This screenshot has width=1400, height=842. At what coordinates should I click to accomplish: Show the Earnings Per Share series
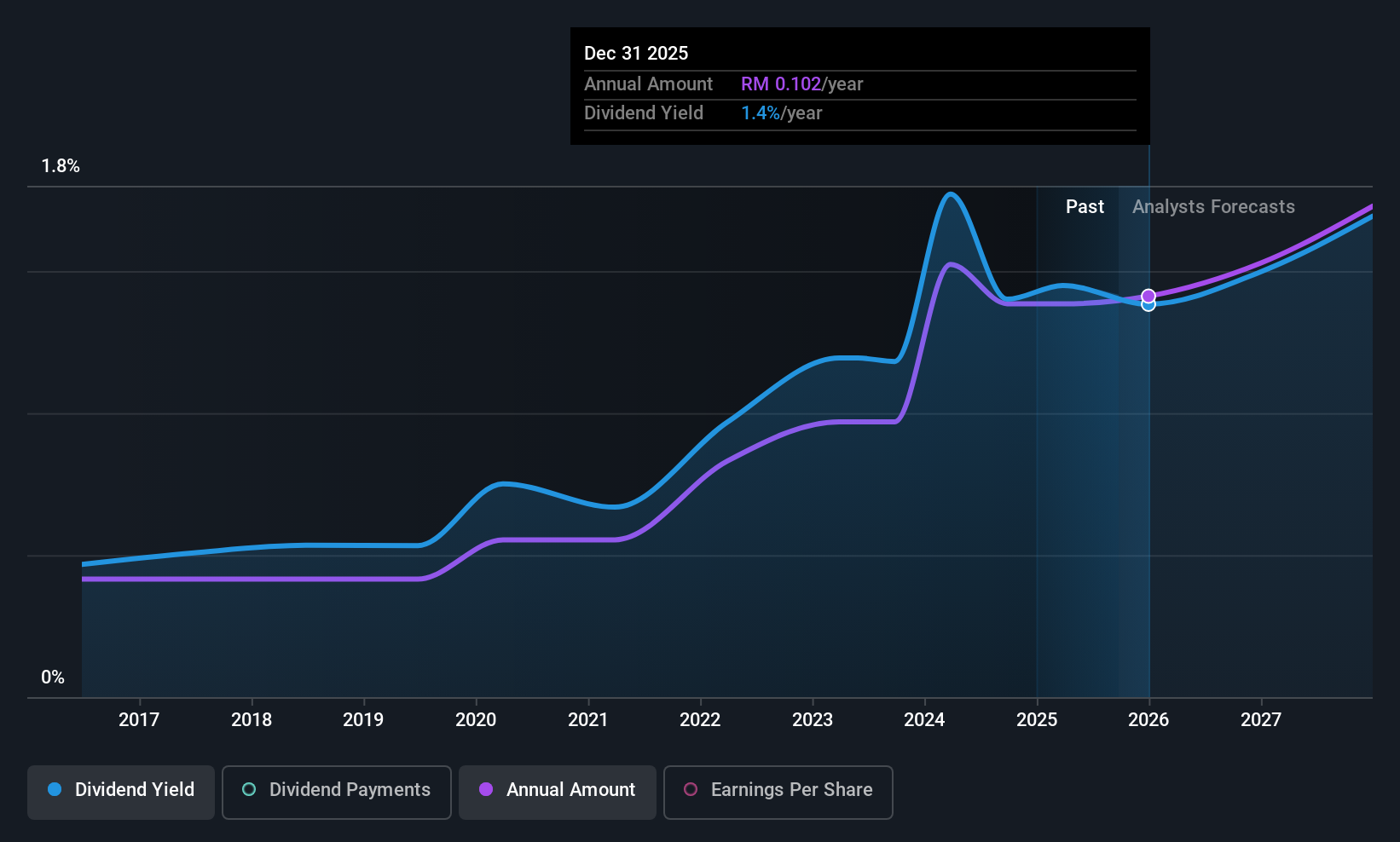(778, 792)
